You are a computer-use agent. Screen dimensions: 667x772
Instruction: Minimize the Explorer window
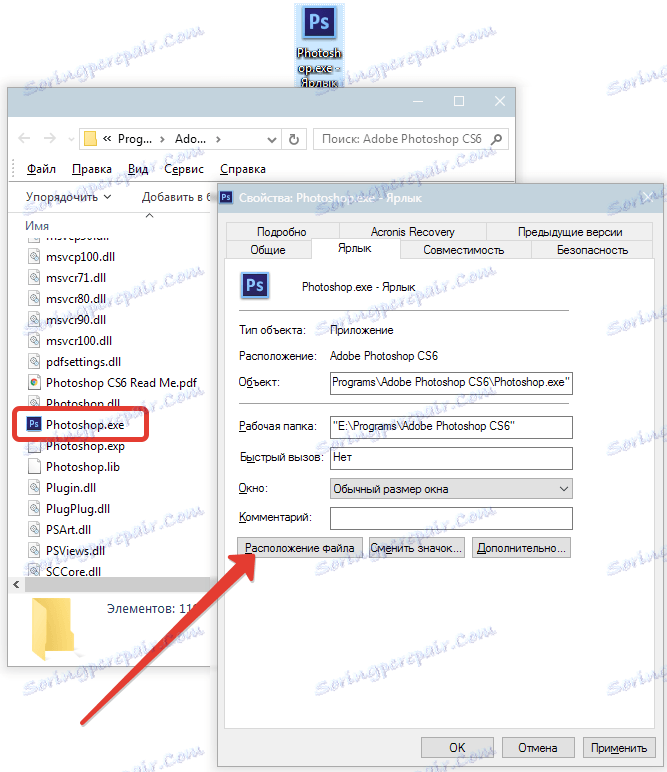tap(418, 101)
